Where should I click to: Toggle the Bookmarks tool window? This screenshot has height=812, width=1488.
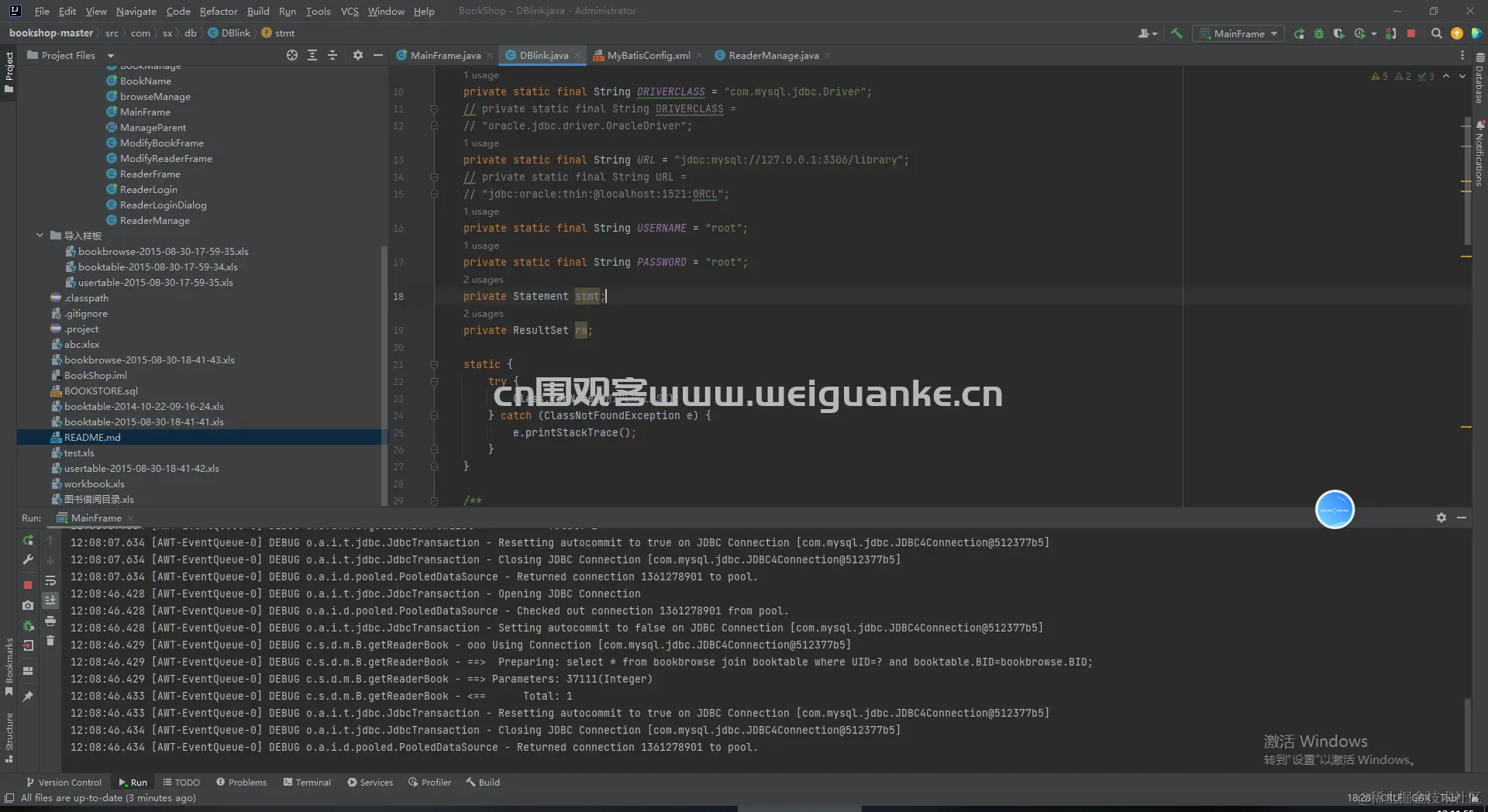pyautogui.click(x=9, y=667)
